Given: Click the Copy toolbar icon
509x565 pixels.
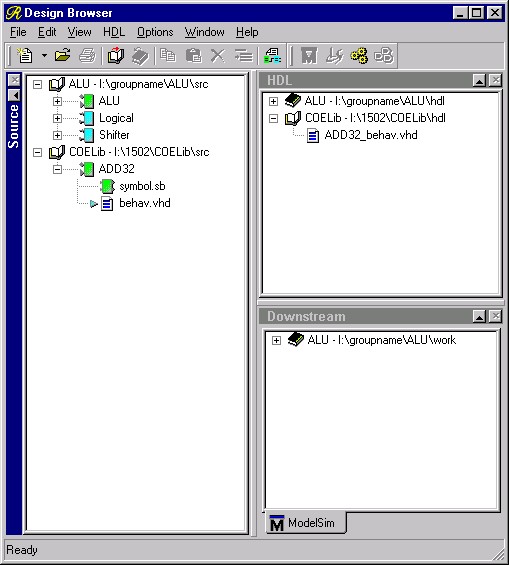Looking at the screenshot, I should 168,56.
